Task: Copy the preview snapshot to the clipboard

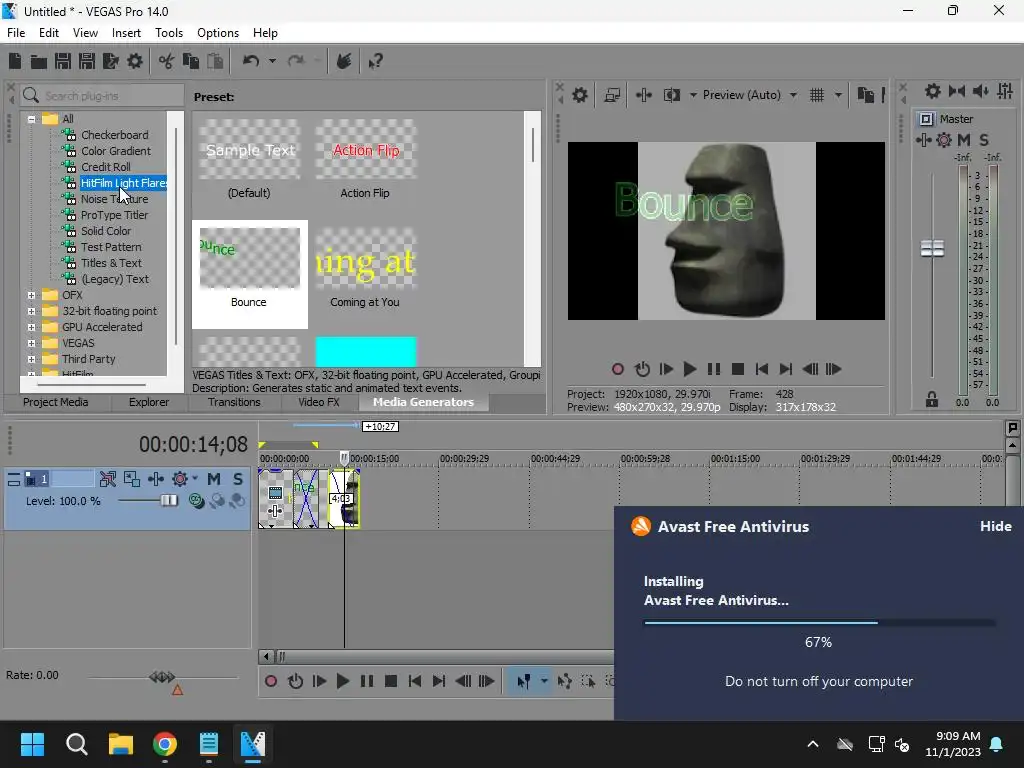Action: coord(865,95)
